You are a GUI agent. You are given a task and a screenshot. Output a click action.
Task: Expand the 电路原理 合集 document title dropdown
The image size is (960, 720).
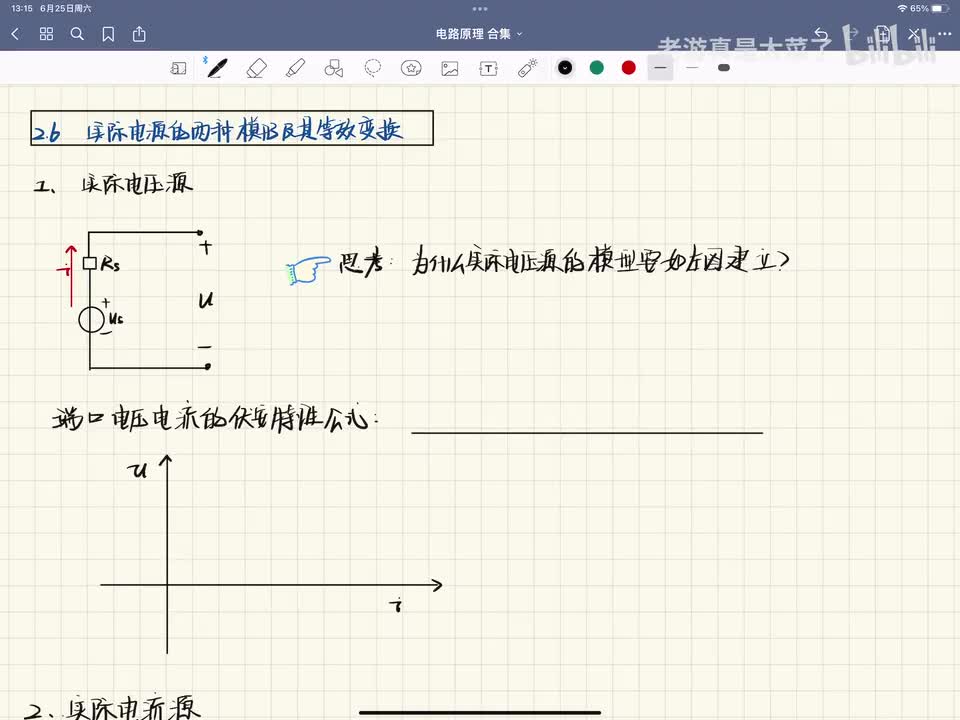[x=479, y=34]
